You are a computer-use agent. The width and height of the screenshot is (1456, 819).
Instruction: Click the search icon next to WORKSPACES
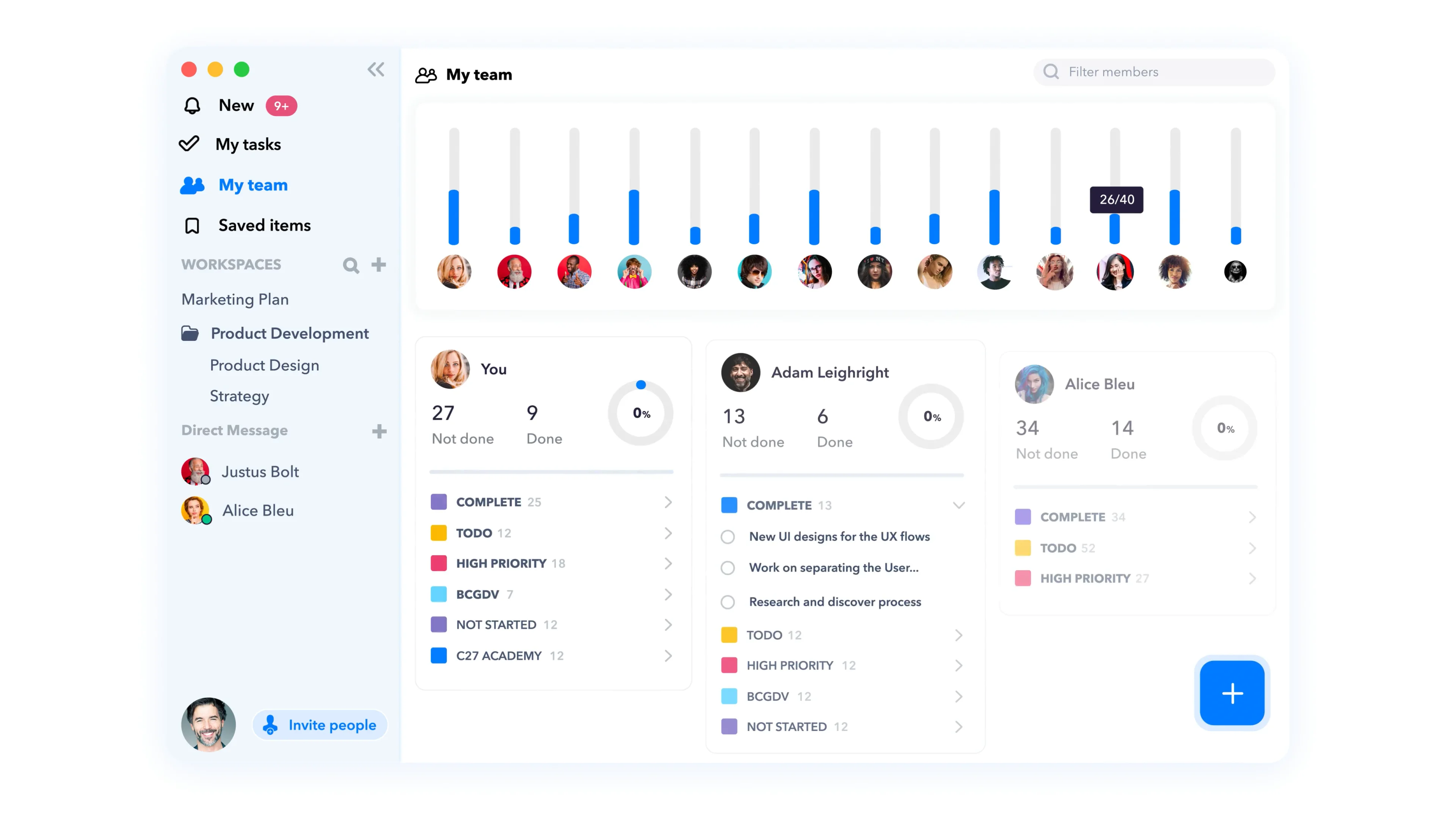pyautogui.click(x=350, y=265)
